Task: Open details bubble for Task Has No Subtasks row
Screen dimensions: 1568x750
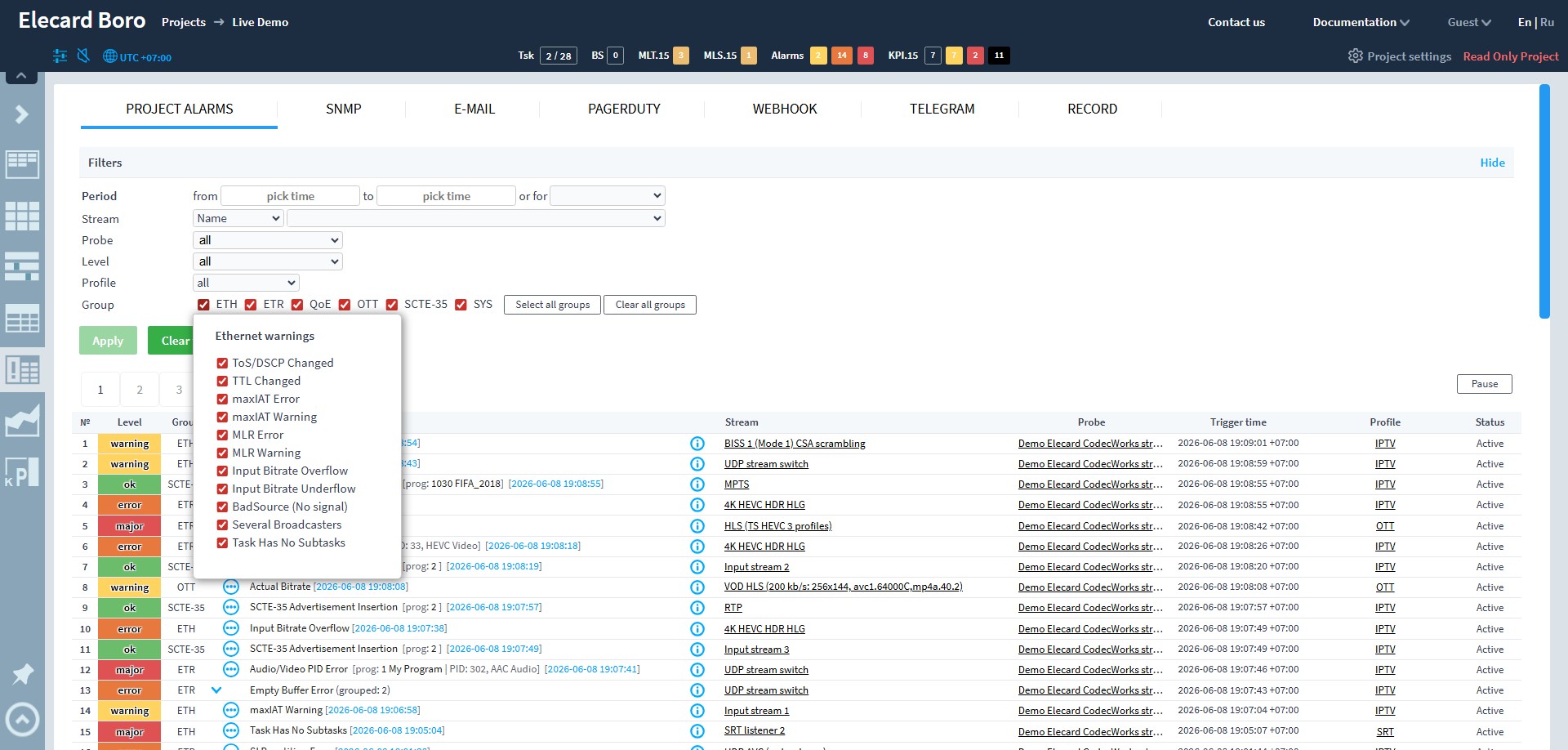Action: (x=231, y=730)
